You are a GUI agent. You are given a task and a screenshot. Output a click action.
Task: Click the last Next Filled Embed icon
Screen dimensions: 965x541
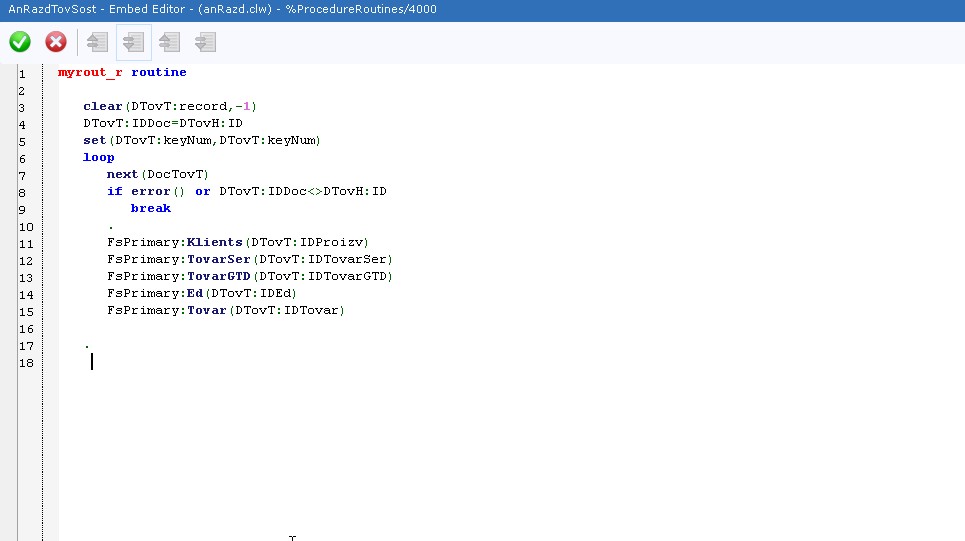(x=205, y=42)
